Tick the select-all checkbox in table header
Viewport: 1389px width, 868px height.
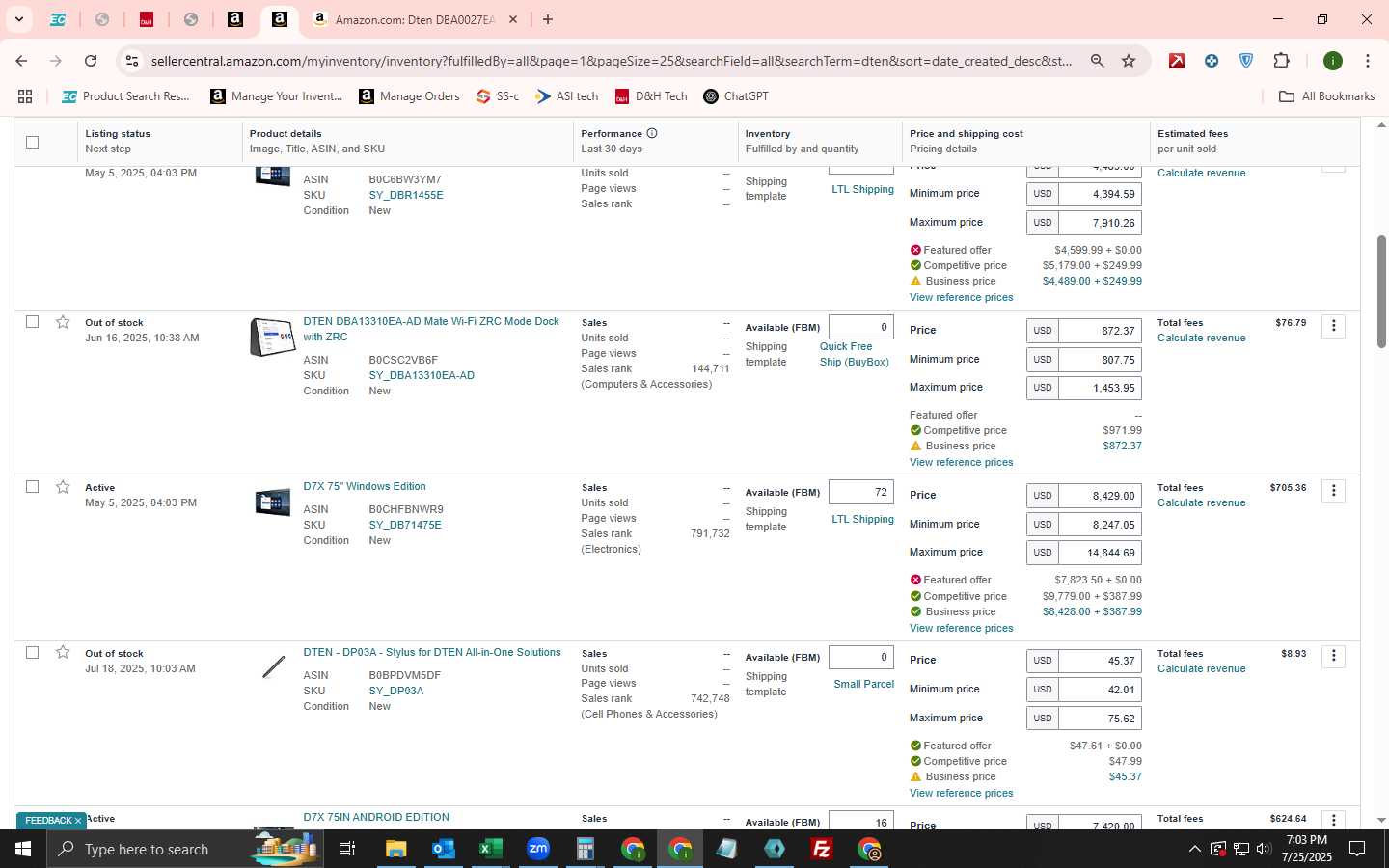[x=32, y=142]
